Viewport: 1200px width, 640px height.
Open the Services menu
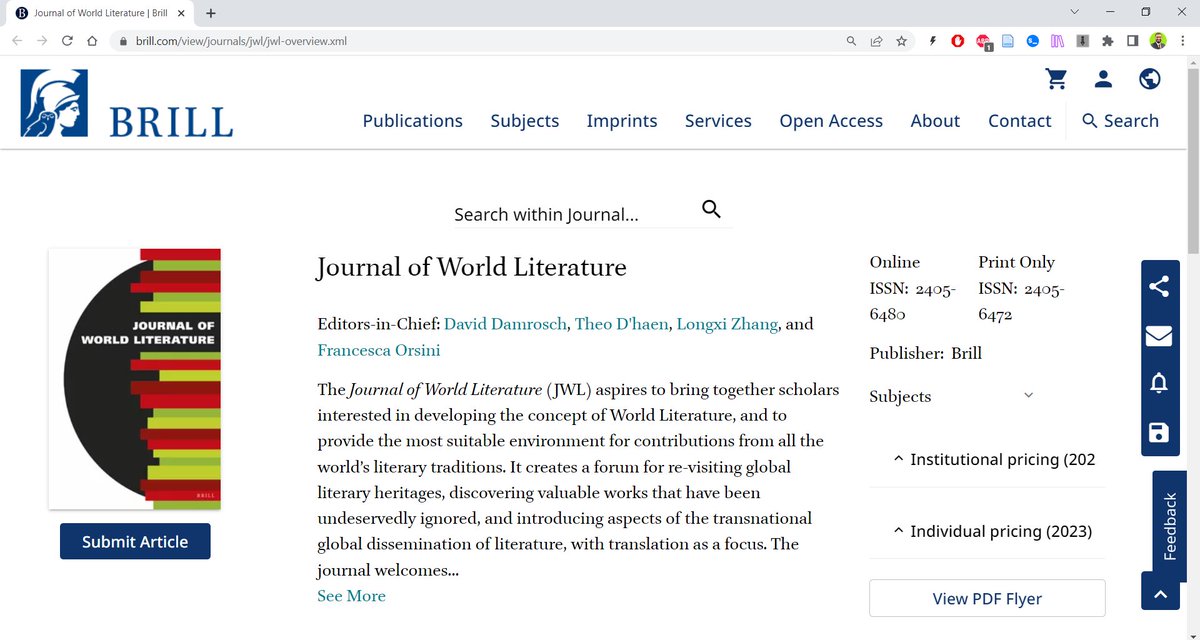click(x=718, y=120)
